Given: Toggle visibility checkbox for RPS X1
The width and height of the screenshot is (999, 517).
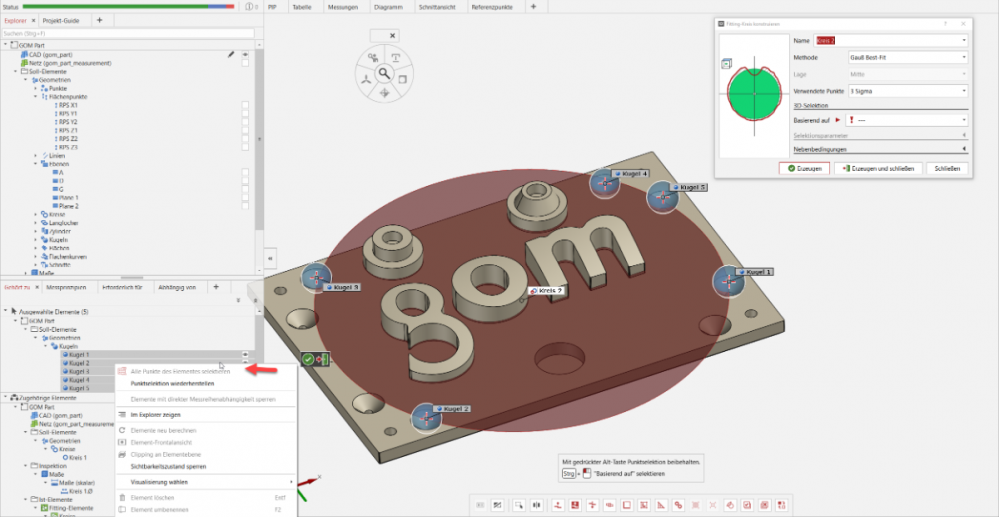Looking at the screenshot, I should (245, 105).
